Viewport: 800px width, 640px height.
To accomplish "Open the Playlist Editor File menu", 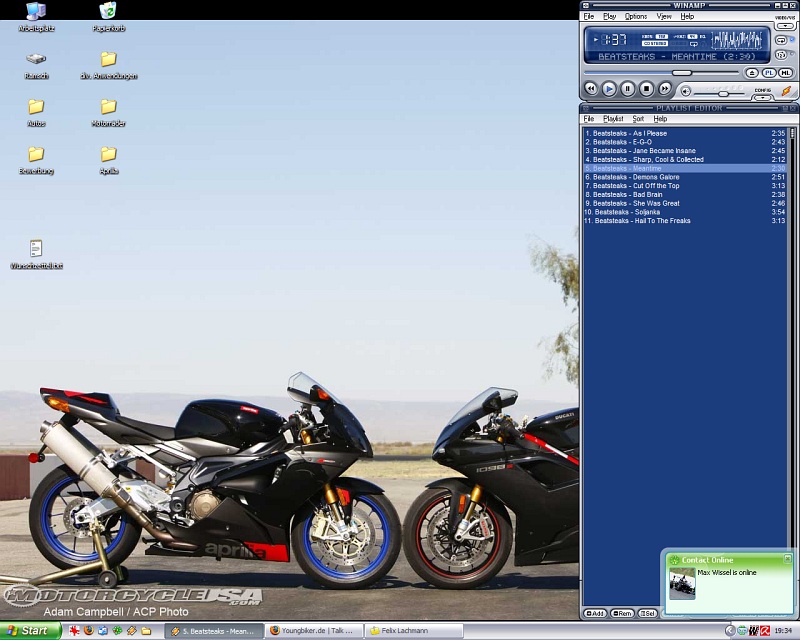I will pos(589,119).
